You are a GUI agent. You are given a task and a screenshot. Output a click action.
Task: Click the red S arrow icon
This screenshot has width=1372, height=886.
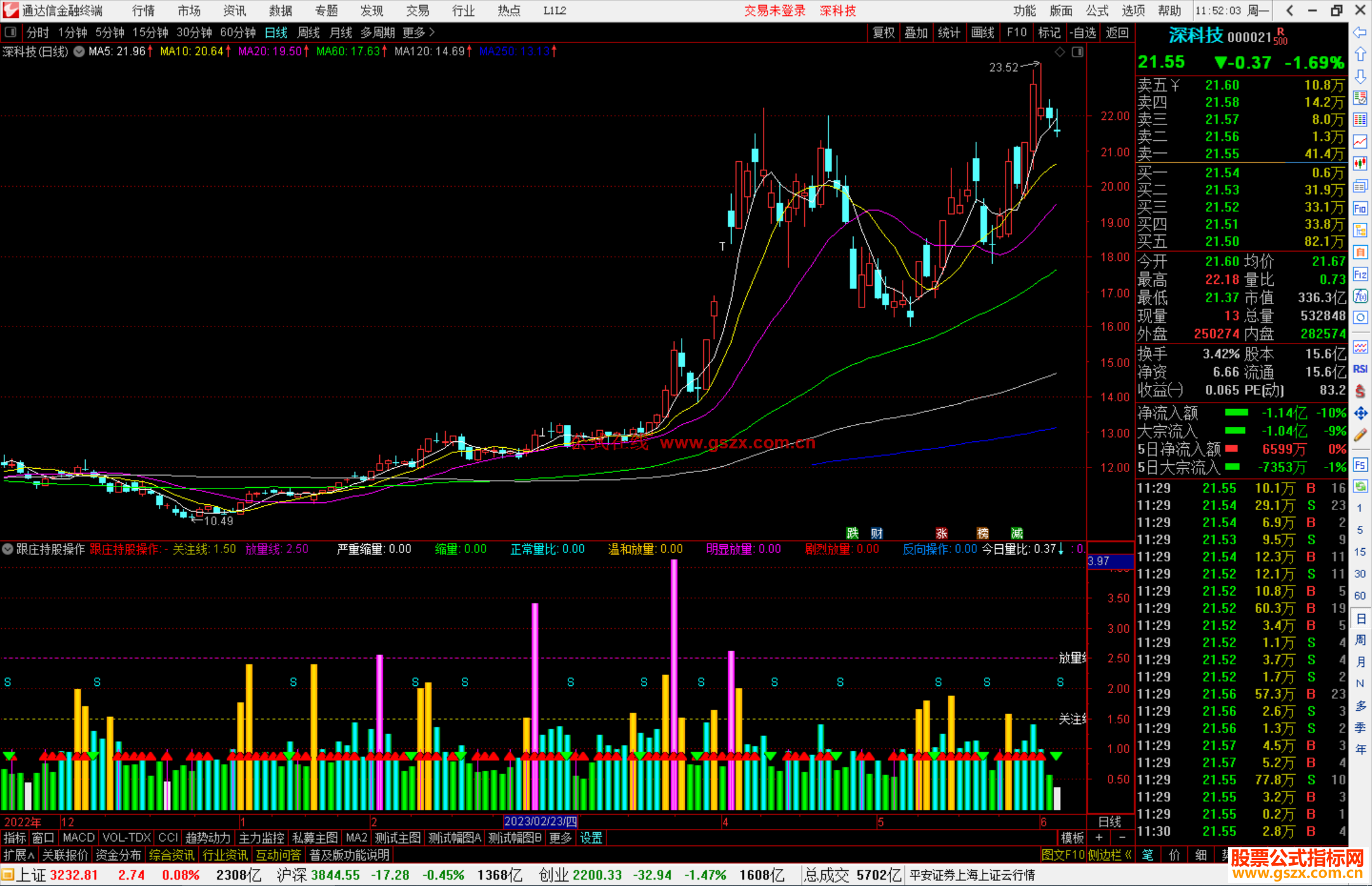click(x=1360, y=391)
